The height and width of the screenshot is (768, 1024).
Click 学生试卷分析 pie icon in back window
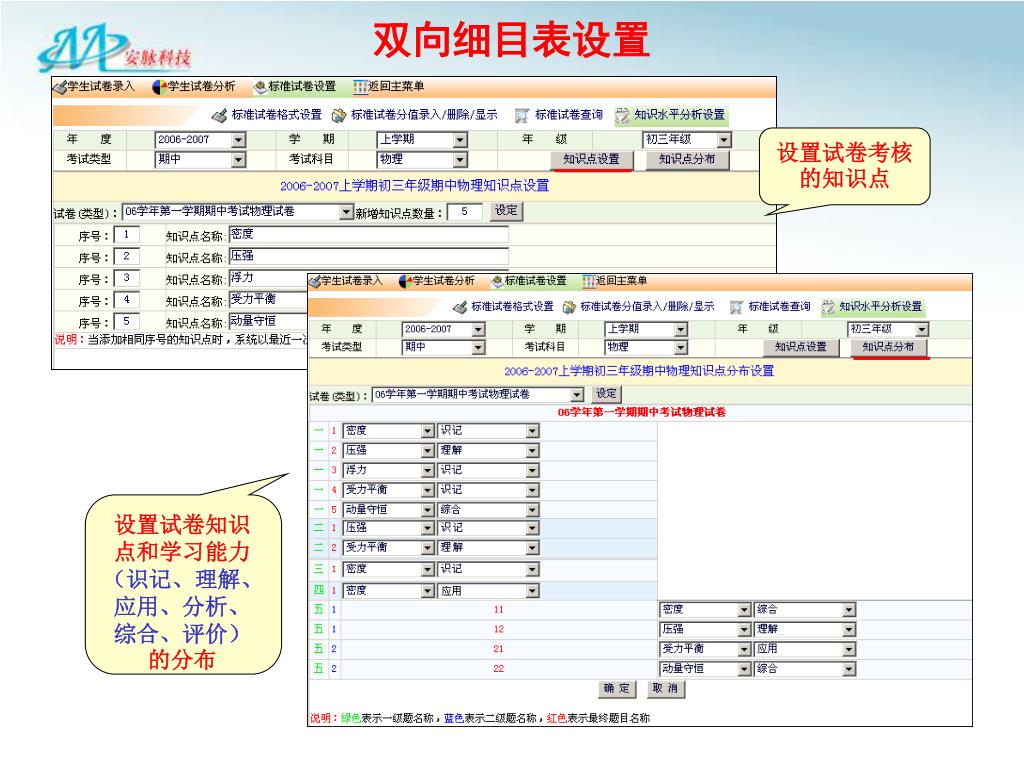point(159,87)
